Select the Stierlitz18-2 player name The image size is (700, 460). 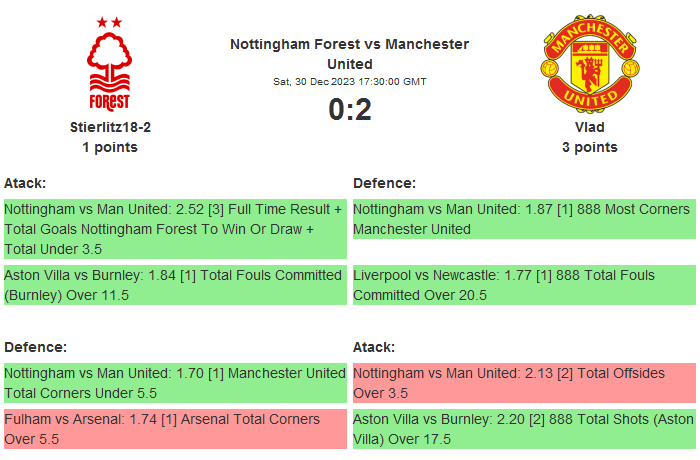(110, 127)
